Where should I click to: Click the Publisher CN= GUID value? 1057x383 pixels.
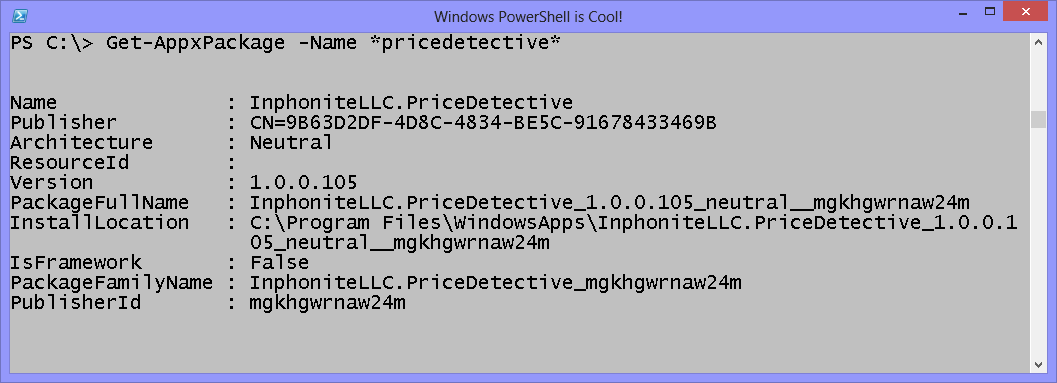click(483, 123)
